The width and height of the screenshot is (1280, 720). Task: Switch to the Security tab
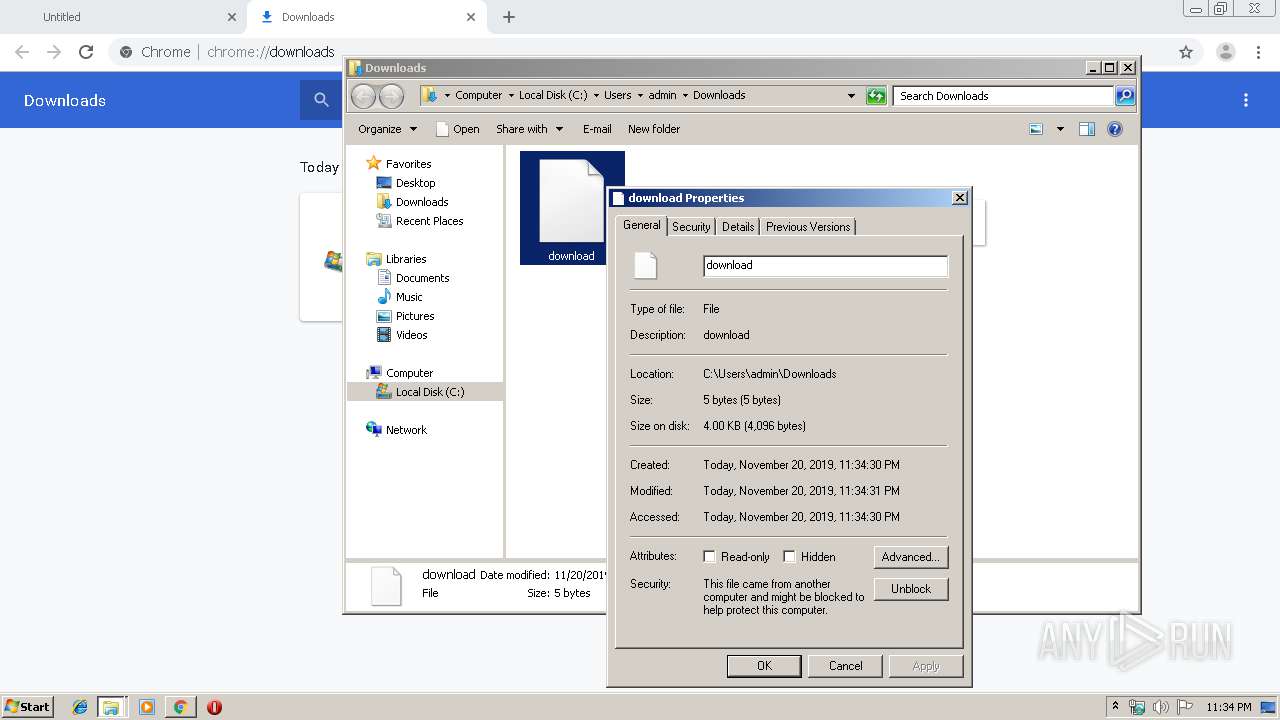click(x=691, y=227)
